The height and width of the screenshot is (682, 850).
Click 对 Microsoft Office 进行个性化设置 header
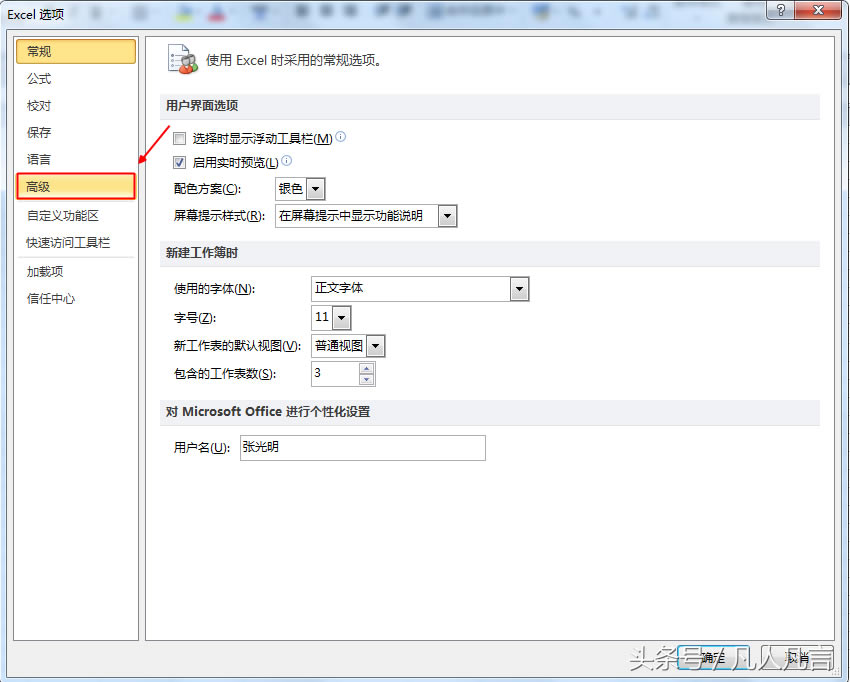pyautogui.click(x=268, y=411)
